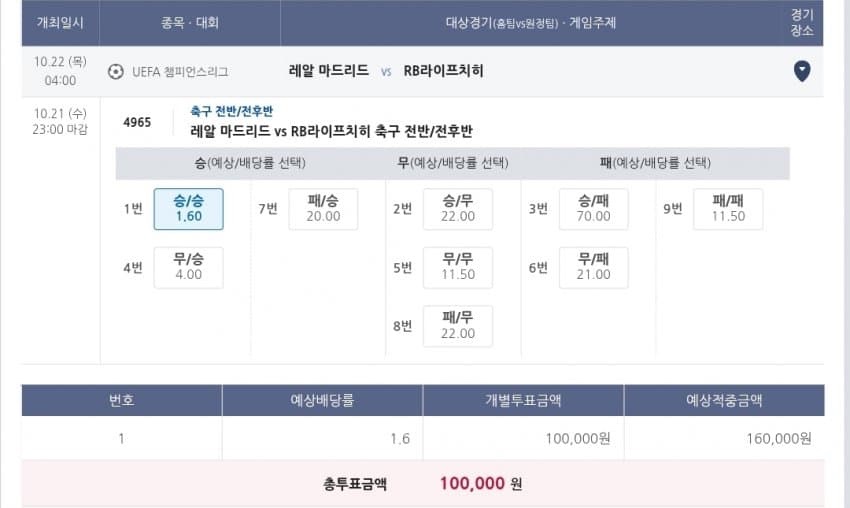This screenshot has width=850, height=508.
Task: Click the 승(예상/배당률 선택) header
Action: [x=250, y=163]
